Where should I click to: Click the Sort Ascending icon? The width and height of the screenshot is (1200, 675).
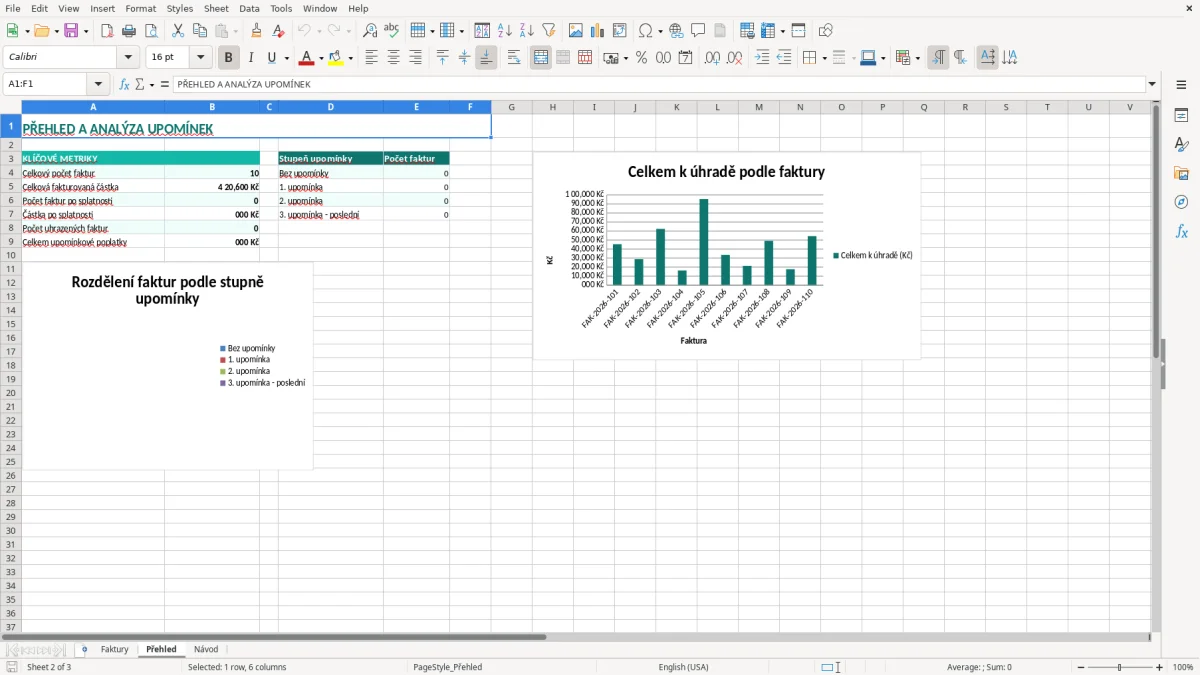click(505, 31)
